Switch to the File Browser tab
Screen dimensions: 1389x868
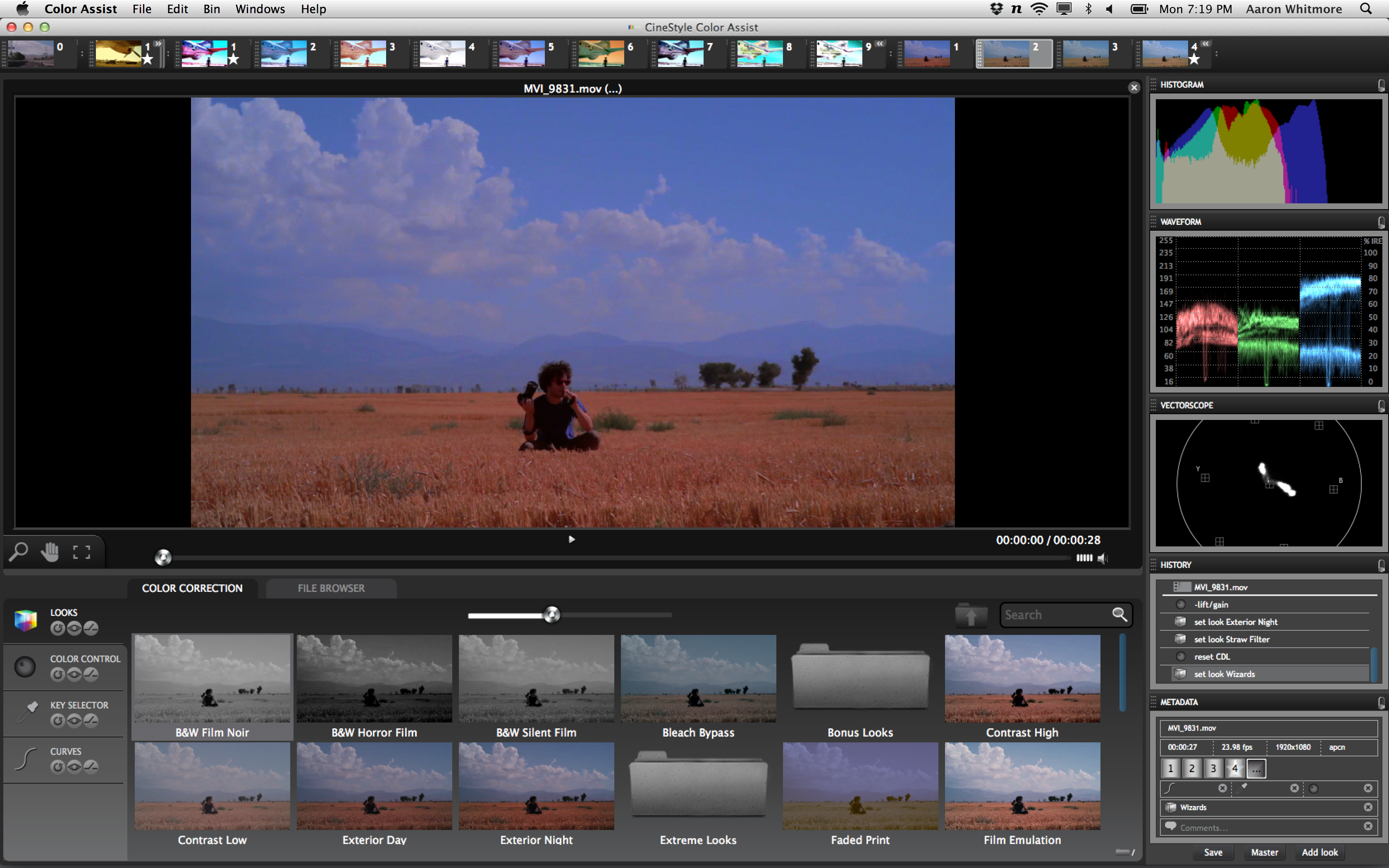331,589
